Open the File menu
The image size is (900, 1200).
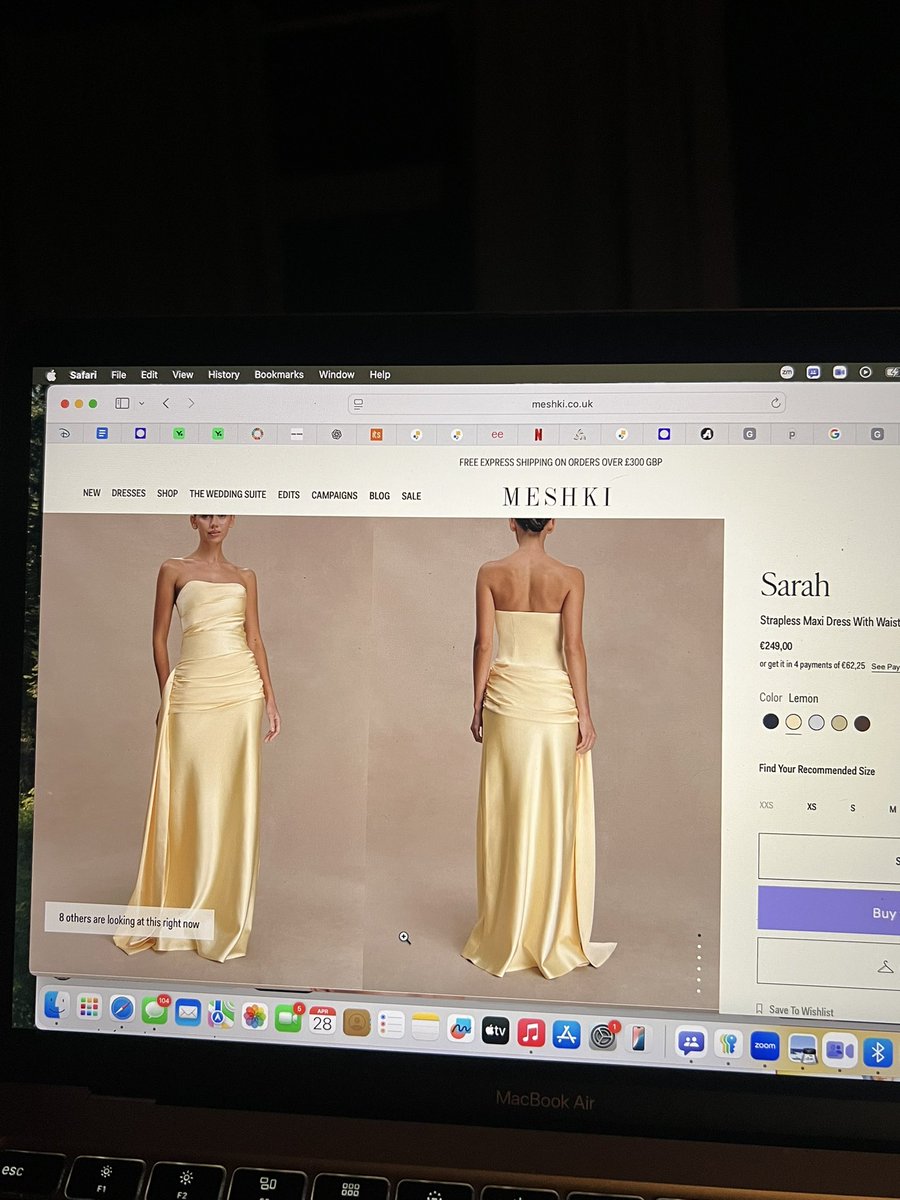tap(118, 375)
